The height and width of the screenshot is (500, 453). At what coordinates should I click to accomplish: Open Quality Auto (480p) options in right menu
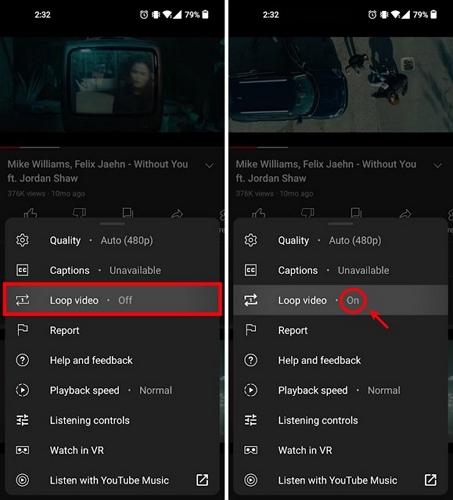[x=340, y=240]
